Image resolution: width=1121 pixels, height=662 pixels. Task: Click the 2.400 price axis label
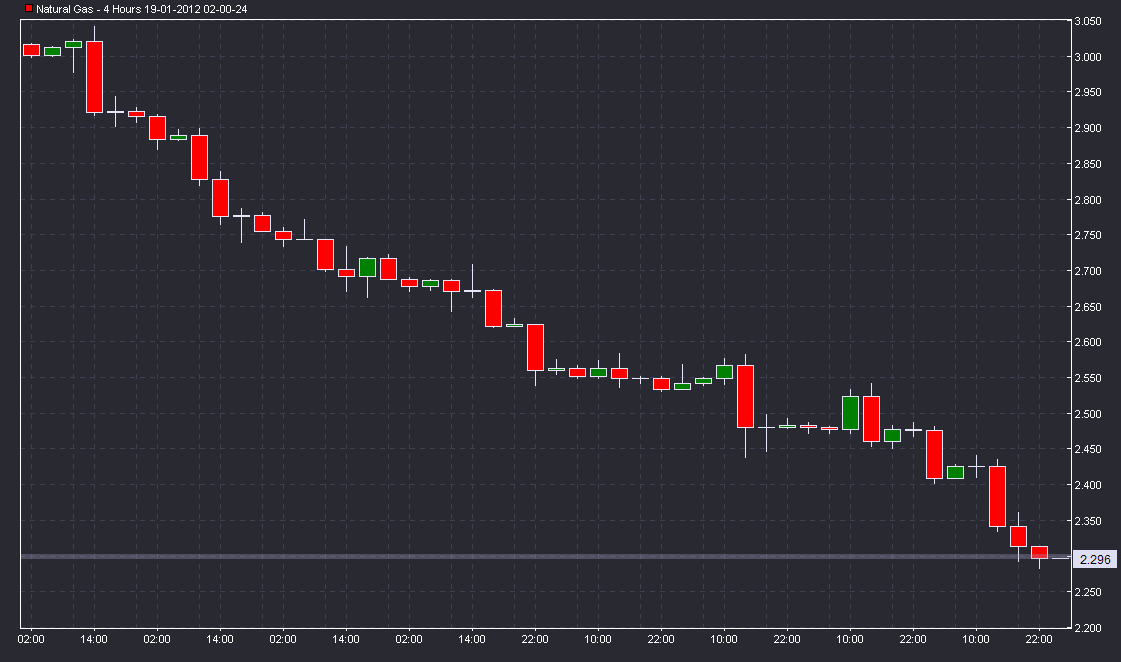(x=1088, y=485)
